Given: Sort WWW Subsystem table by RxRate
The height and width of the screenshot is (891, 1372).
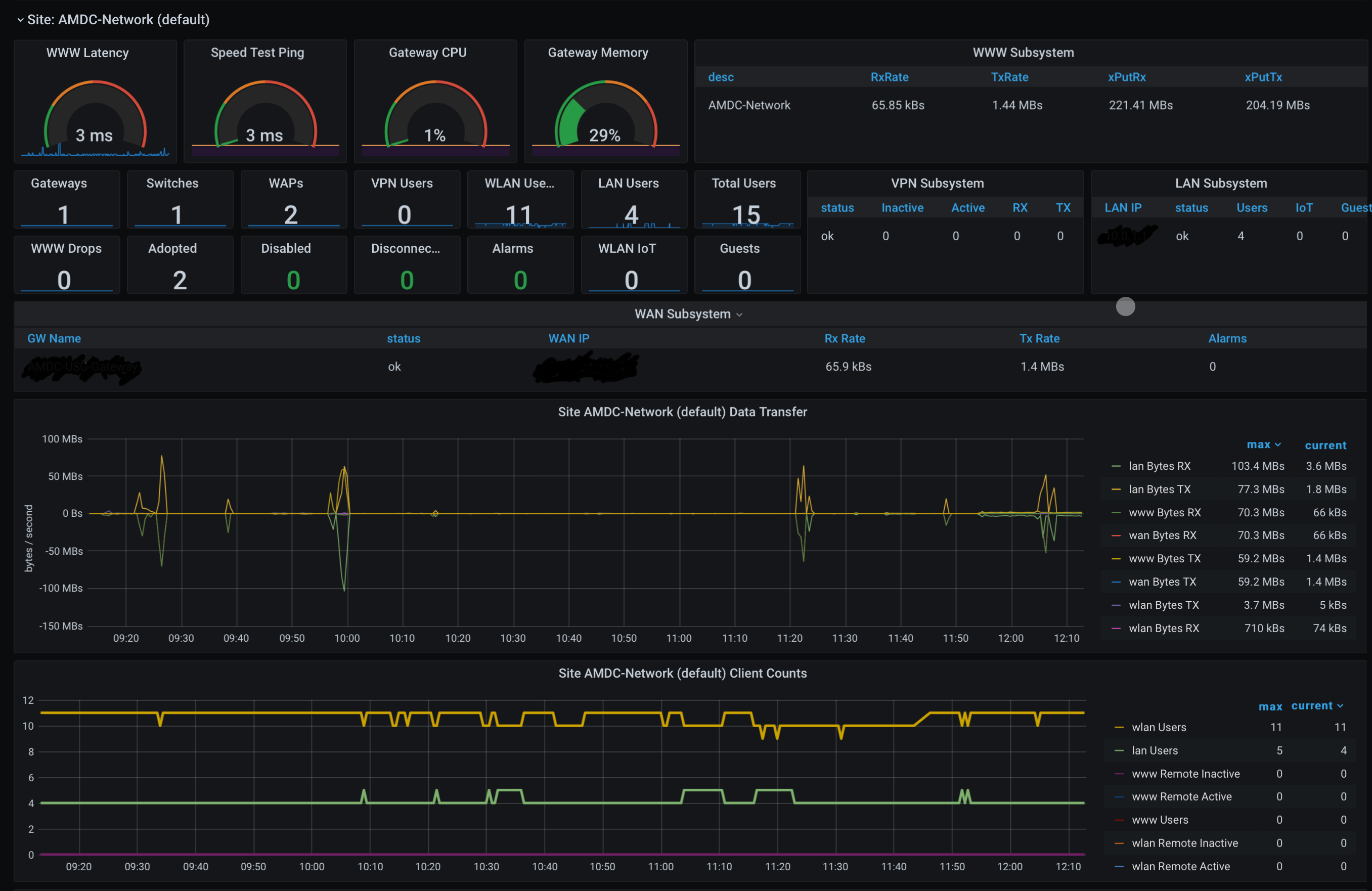Looking at the screenshot, I should coord(889,77).
